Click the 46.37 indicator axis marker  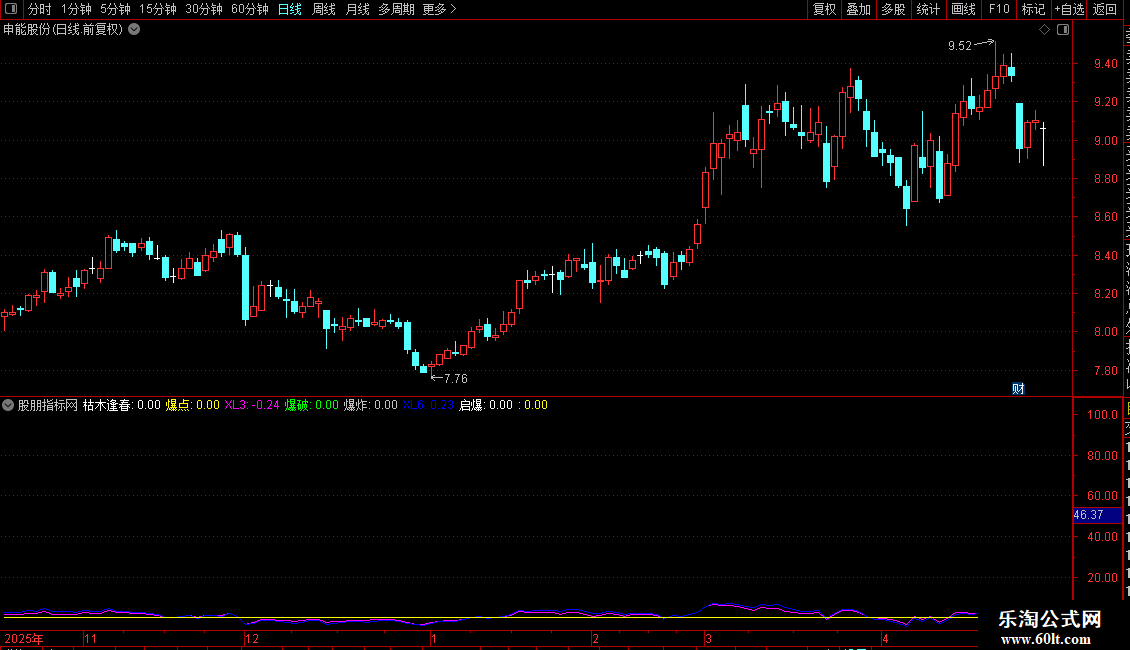click(1088, 515)
